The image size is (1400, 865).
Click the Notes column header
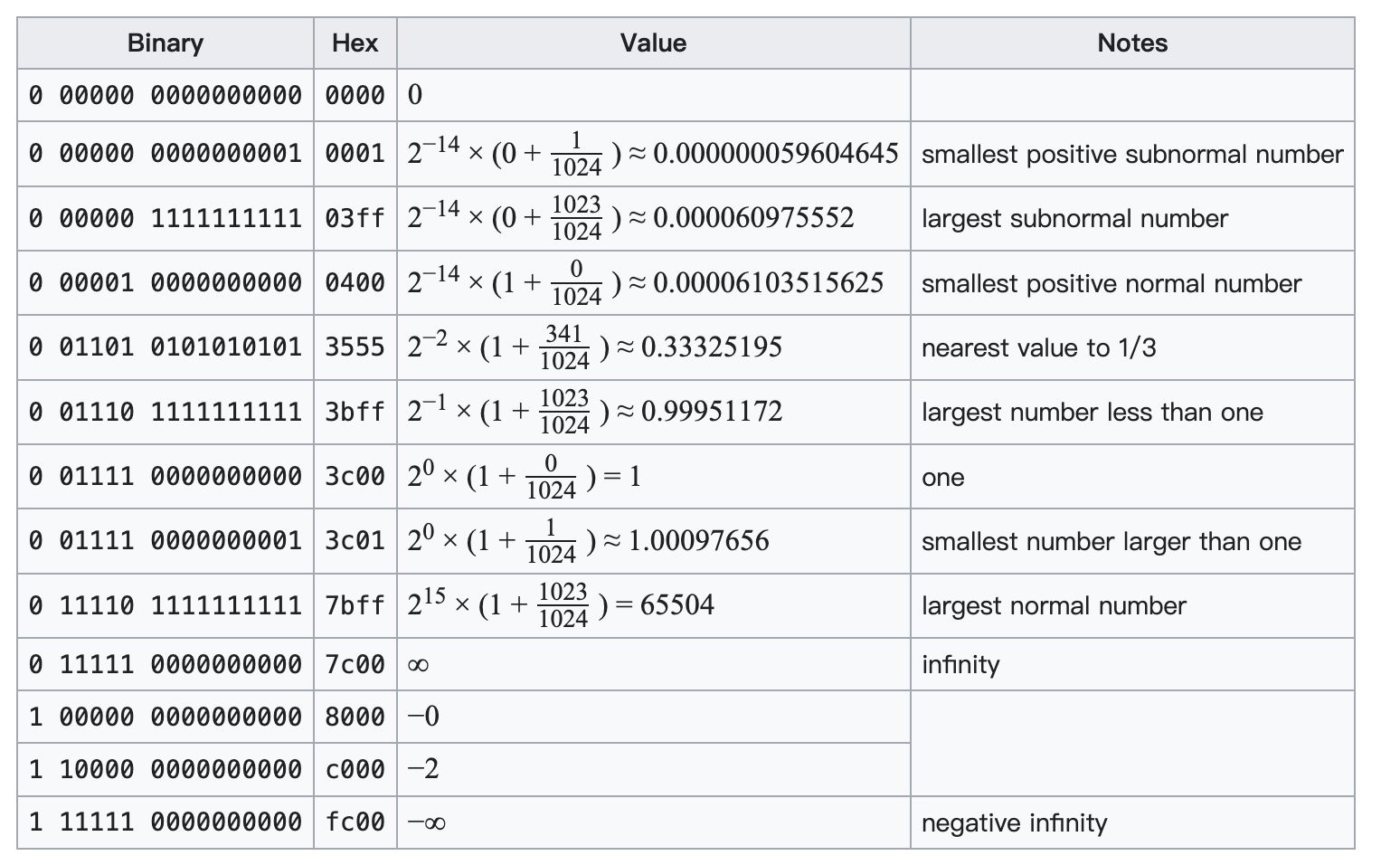tap(1132, 43)
